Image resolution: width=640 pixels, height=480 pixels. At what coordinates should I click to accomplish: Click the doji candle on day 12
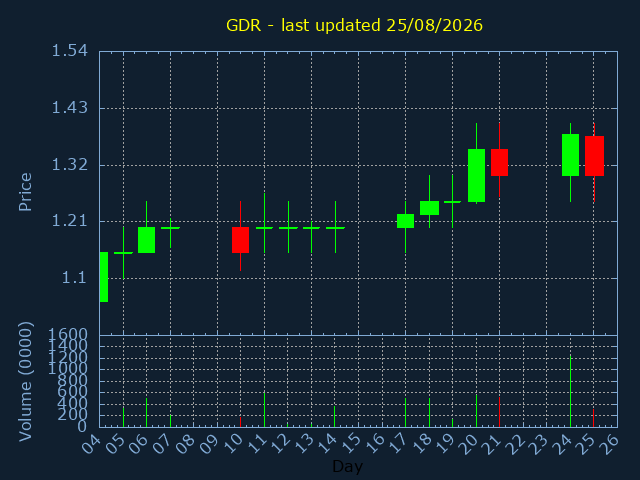pos(288,228)
